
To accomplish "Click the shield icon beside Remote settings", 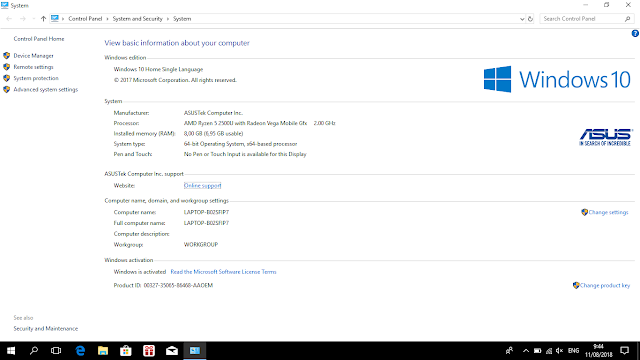I will 7,67.
